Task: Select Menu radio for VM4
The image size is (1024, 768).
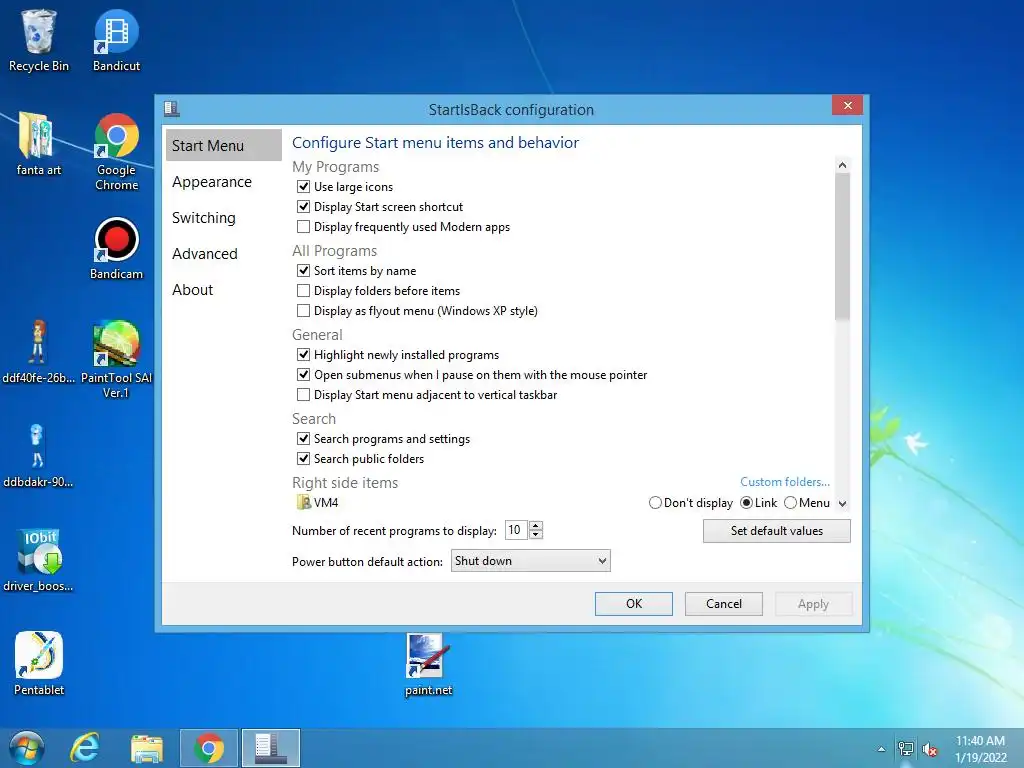Action: tap(790, 503)
